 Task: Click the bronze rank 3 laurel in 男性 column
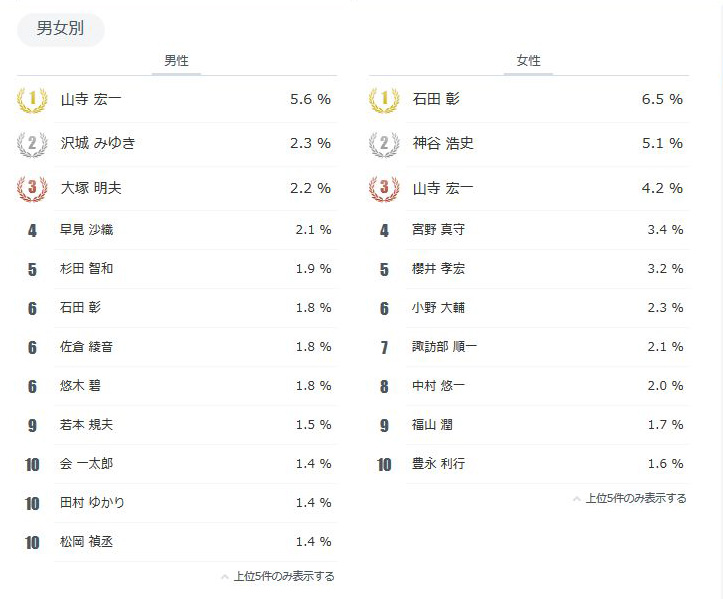pos(32,187)
